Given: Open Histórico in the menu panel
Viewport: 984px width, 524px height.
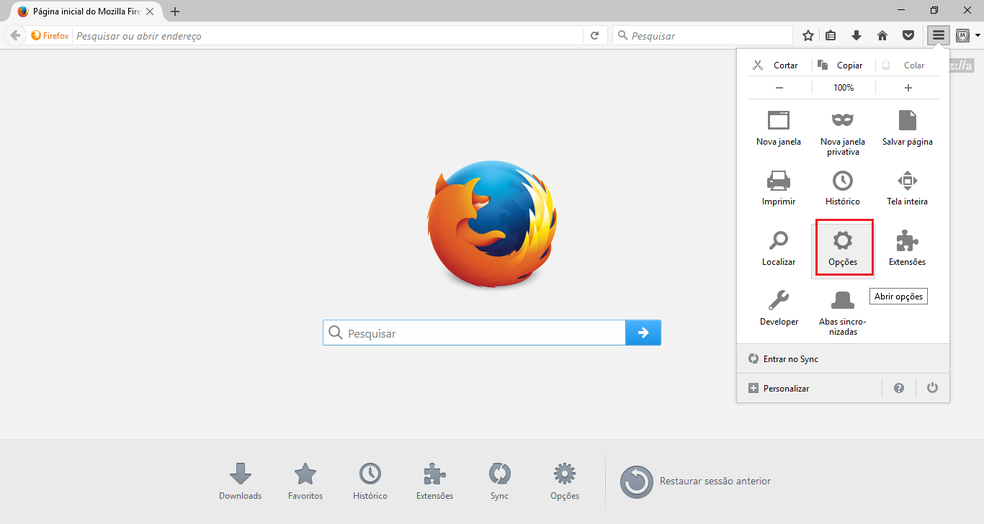Looking at the screenshot, I should [x=843, y=188].
